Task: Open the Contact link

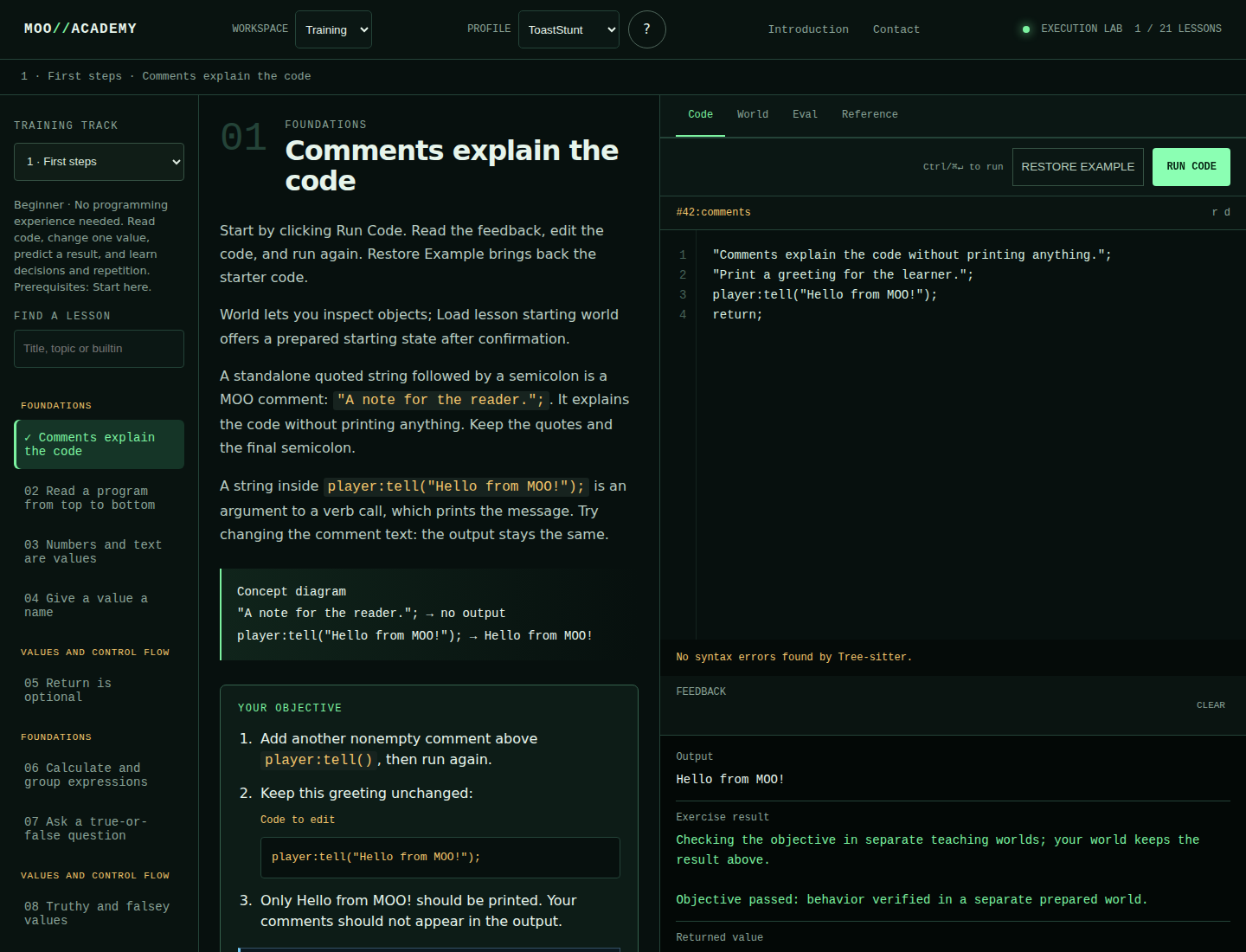Action: point(896,29)
